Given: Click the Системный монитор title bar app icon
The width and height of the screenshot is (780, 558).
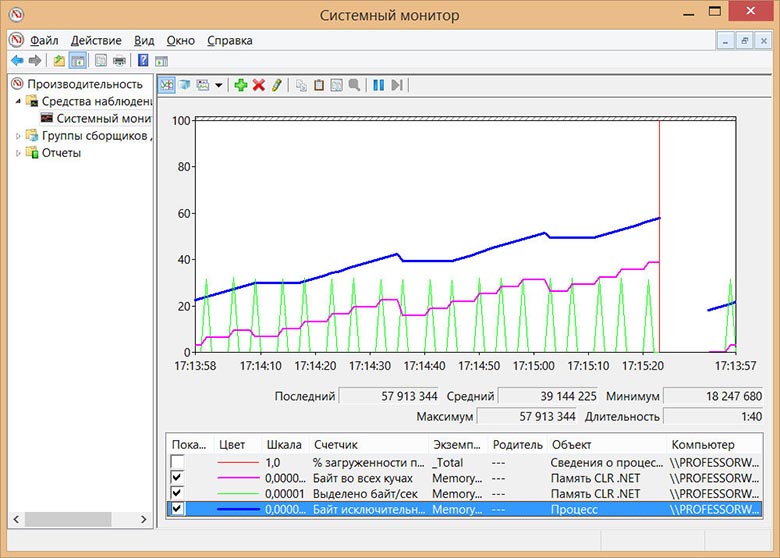Looking at the screenshot, I should [16, 14].
